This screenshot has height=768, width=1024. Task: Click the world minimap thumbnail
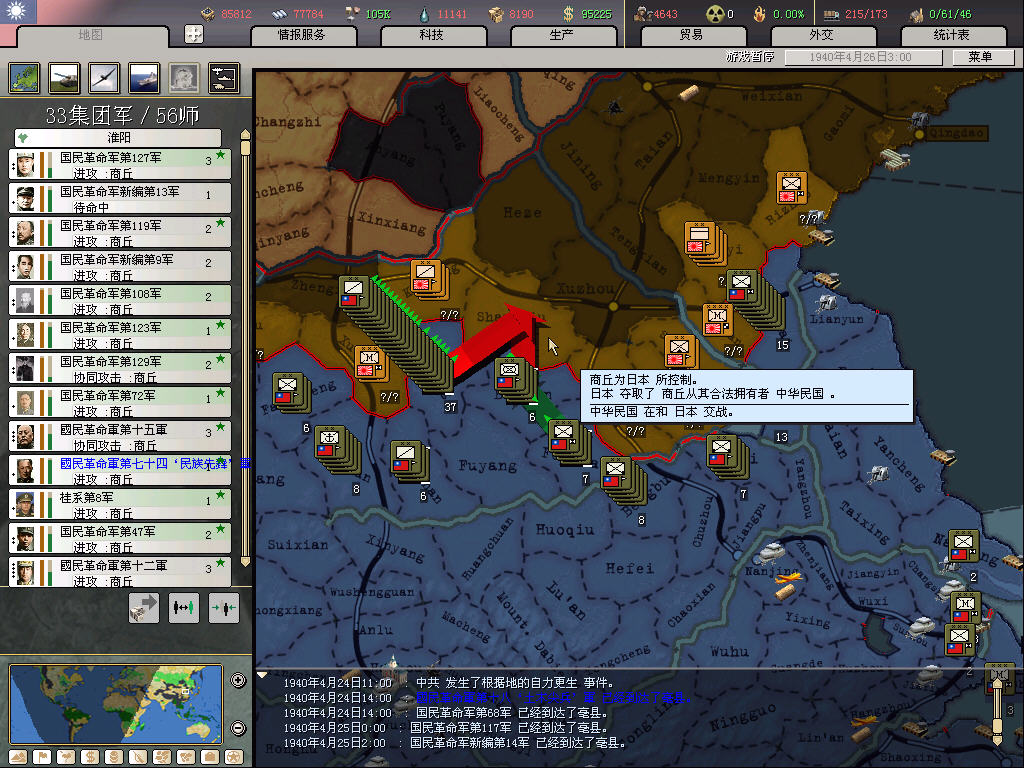116,704
